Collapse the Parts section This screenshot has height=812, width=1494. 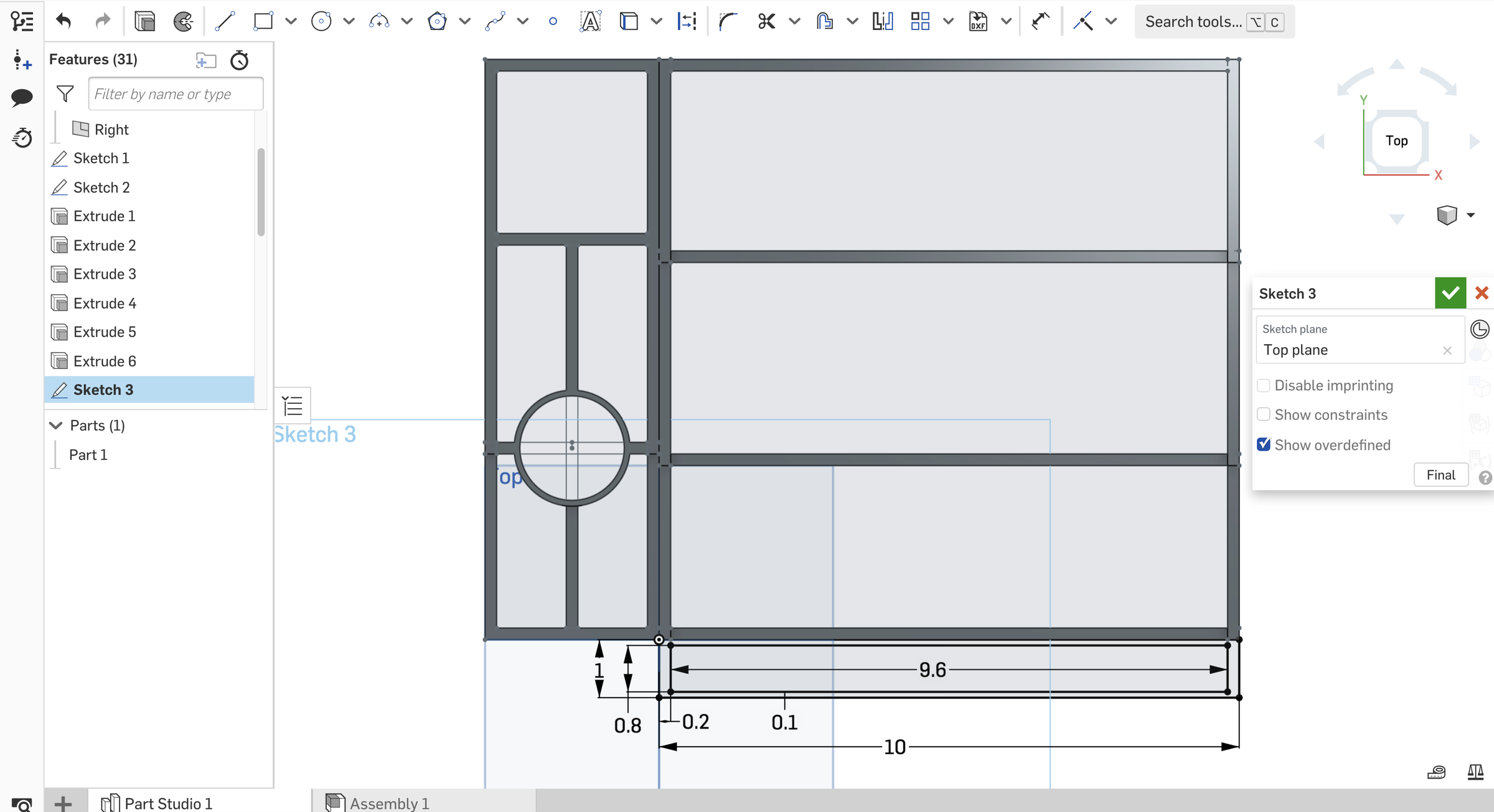(x=56, y=425)
